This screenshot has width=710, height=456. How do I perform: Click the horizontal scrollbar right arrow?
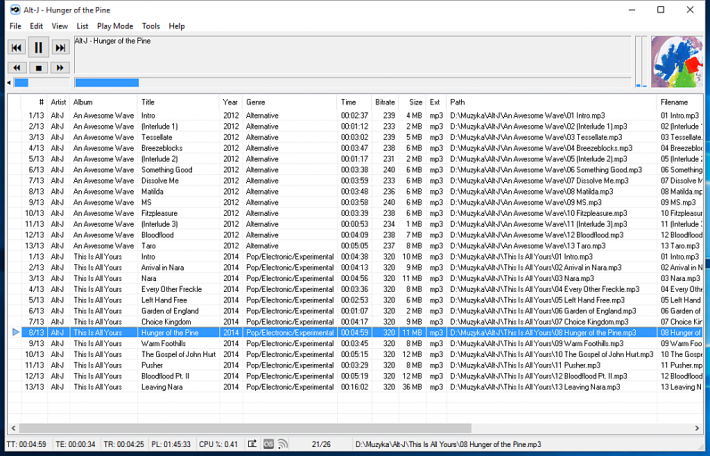coord(697,428)
